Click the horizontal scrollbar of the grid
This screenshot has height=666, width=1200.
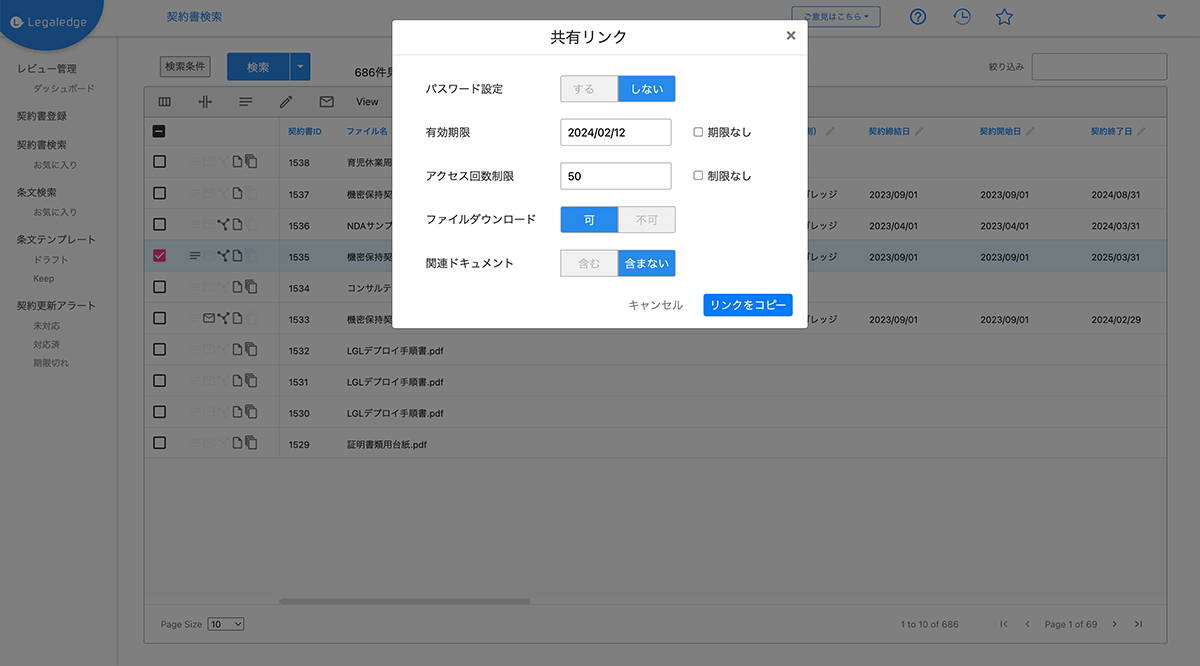point(405,601)
